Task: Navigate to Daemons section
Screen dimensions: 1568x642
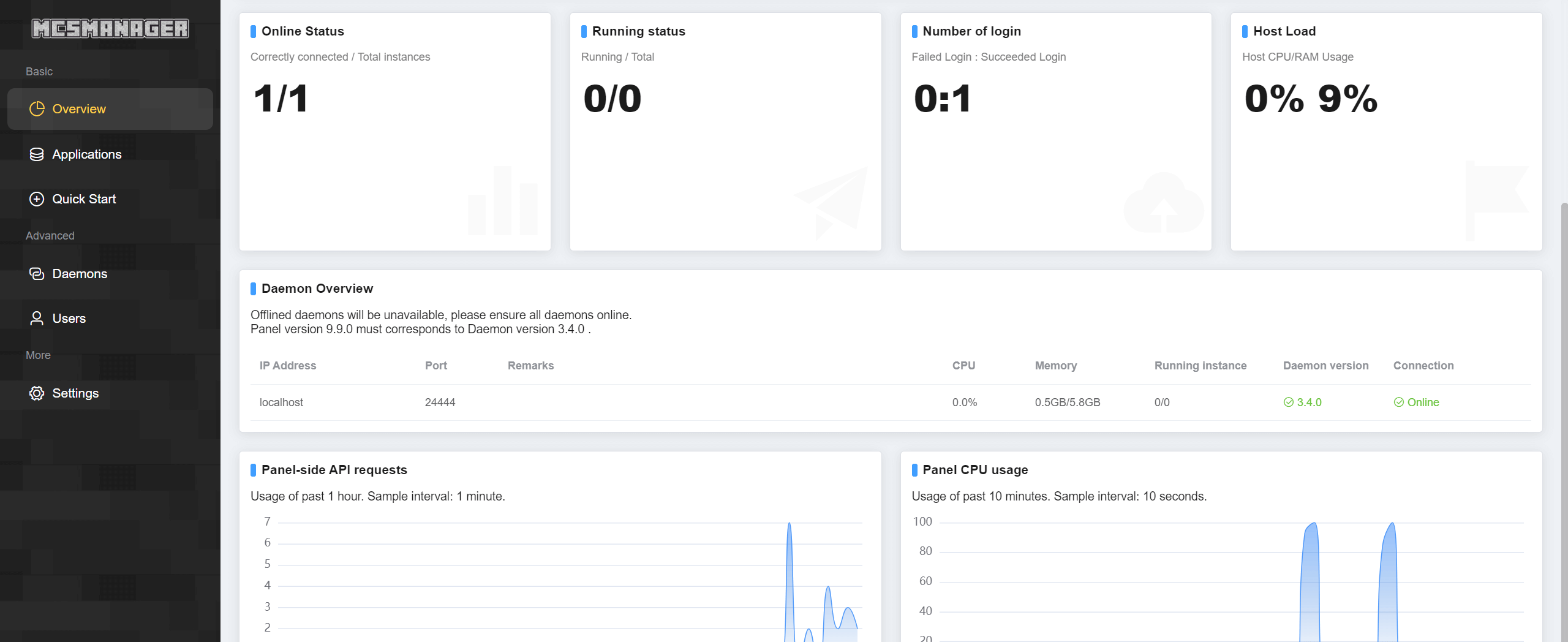Action: click(110, 273)
